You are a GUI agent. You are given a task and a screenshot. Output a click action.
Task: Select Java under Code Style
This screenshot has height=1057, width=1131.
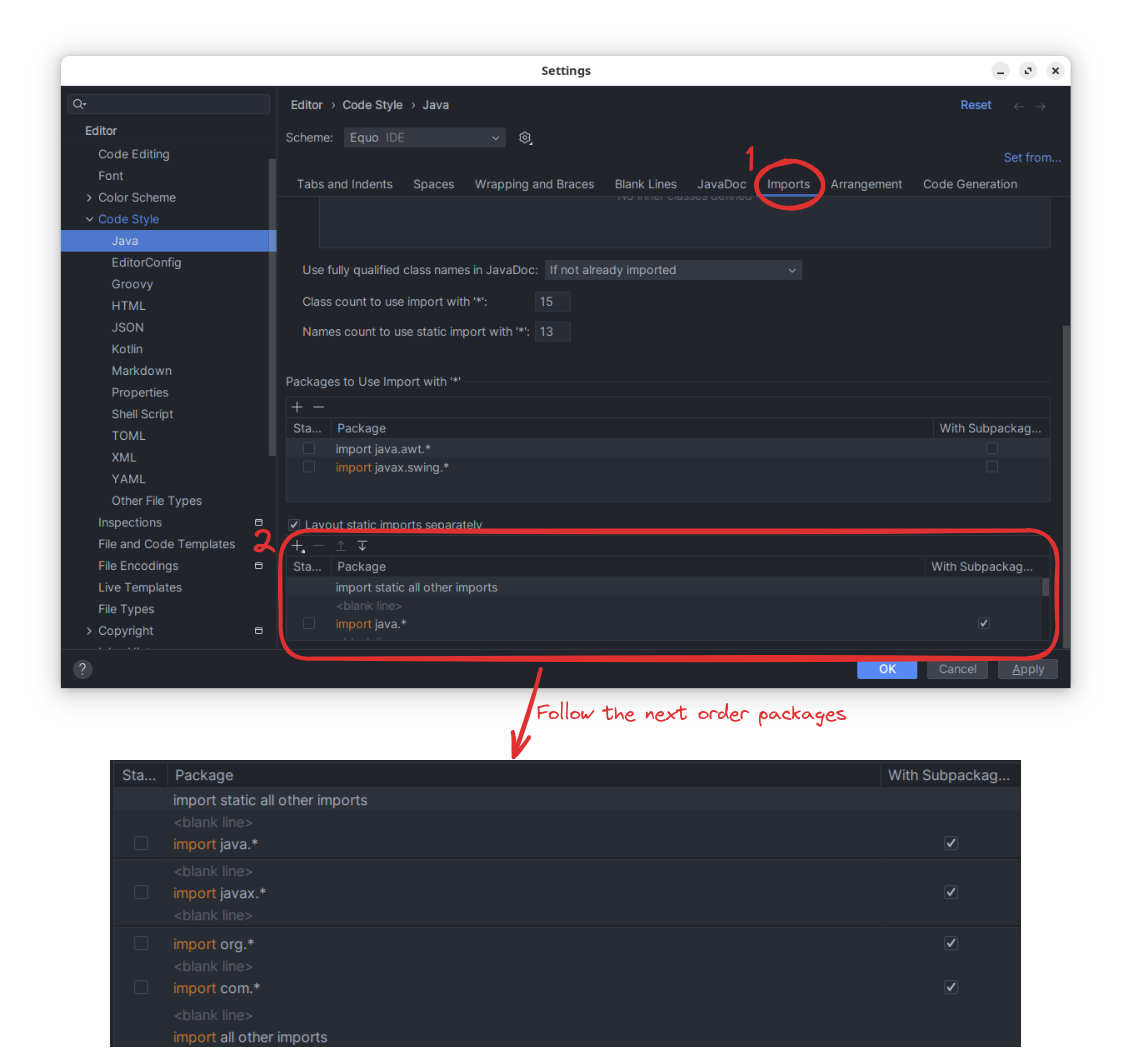169,241
